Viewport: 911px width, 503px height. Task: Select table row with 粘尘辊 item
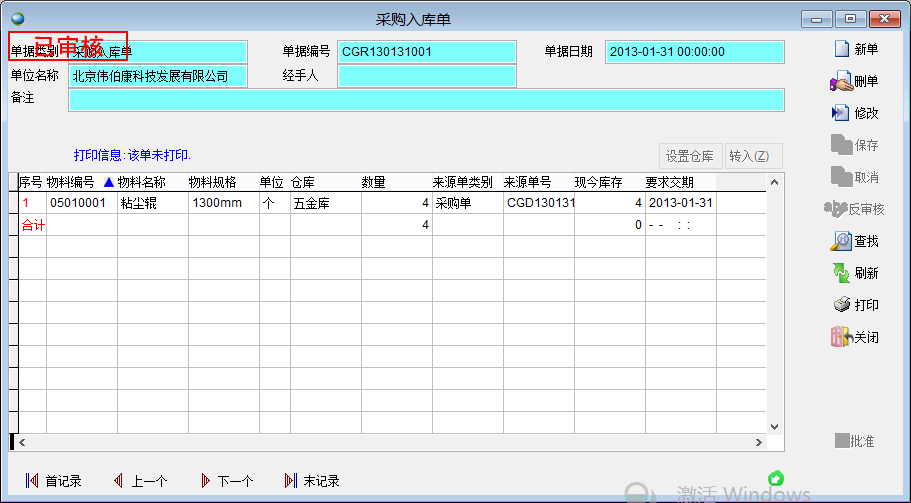click(140, 203)
